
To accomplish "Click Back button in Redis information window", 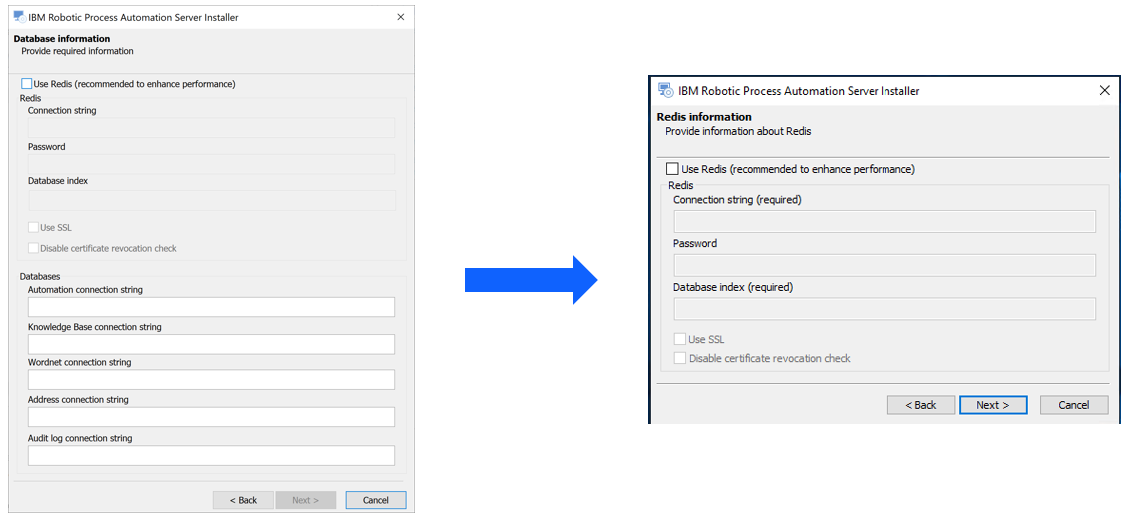I will pyautogui.click(x=921, y=405).
